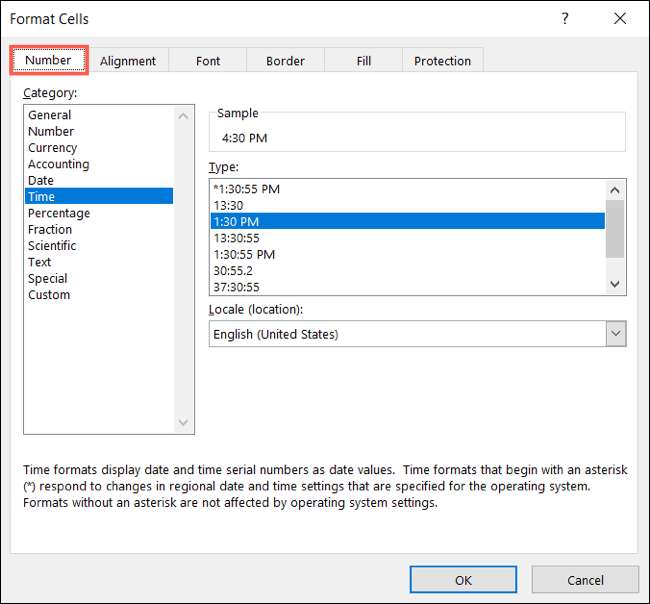
Task: Open the Locale location dropdown
Action: click(x=615, y=334)
